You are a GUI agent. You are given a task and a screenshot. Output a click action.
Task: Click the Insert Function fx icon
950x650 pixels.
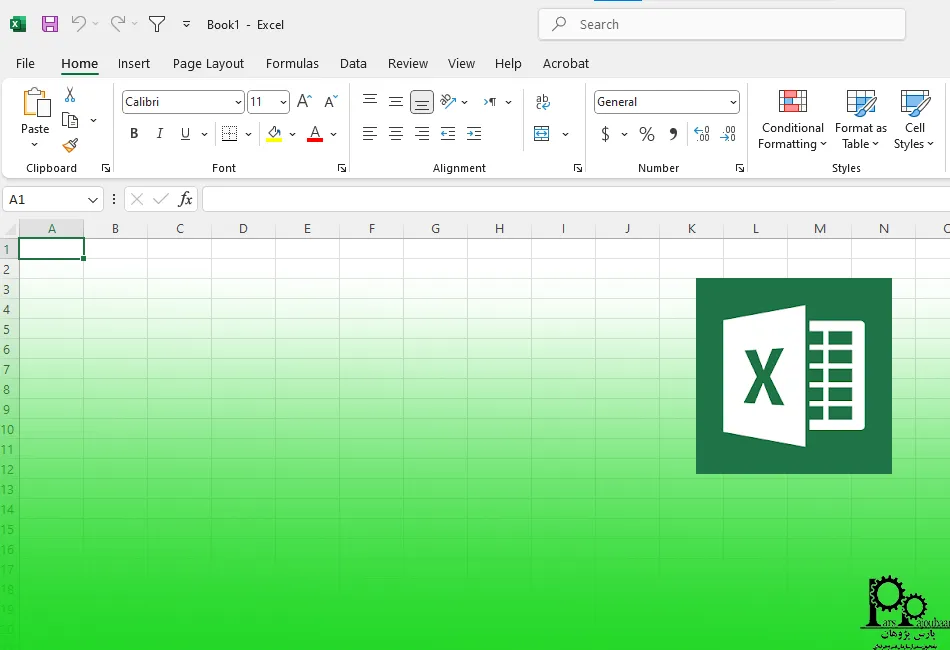coord(185,200)
